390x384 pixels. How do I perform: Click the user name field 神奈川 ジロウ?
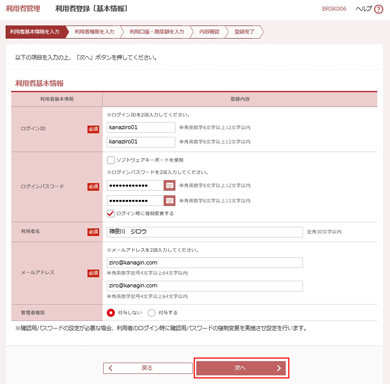click(x=205, y=232)
